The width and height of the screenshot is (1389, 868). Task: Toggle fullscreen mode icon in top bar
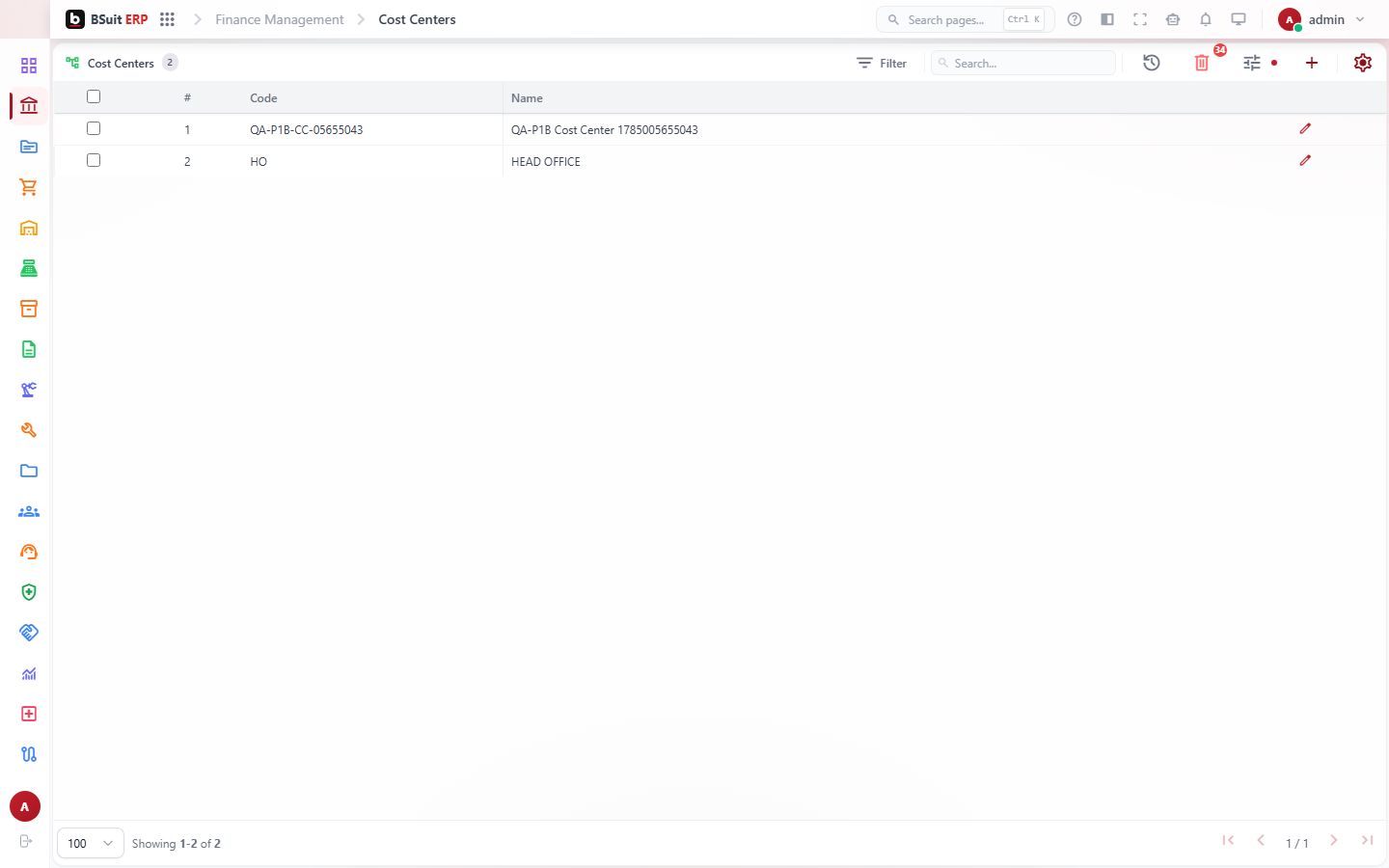(1140, 19)
